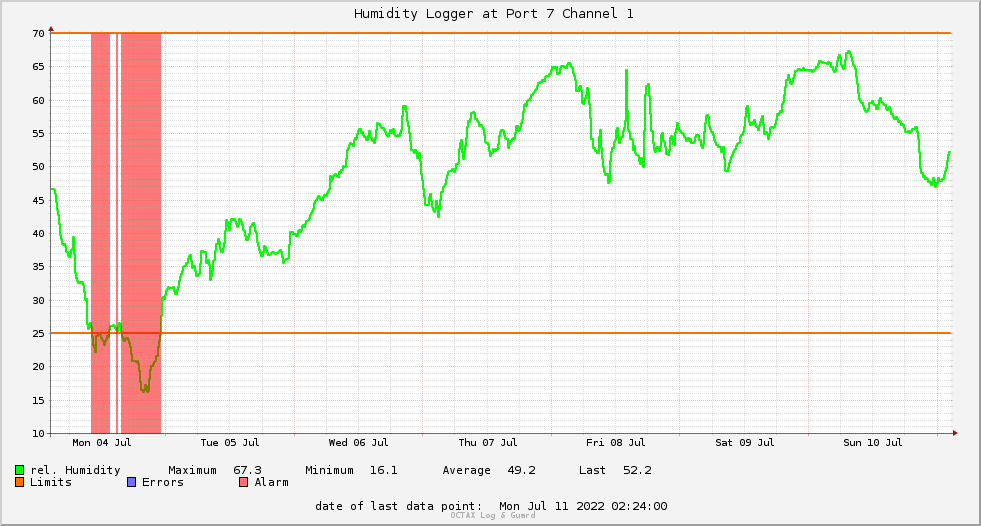This screenshot has height=526, width=981.
Task: Click the 'Maximum' statistics label
Action: 192,470
